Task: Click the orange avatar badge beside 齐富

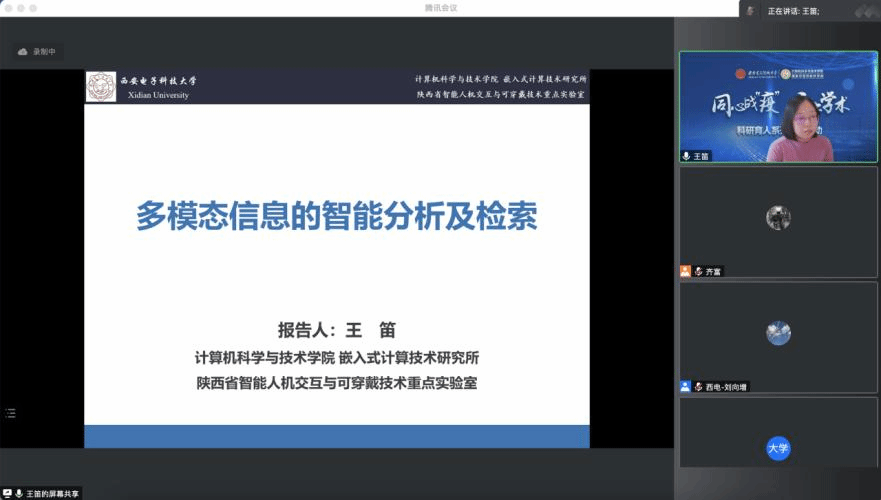Action: coord(685,271)
